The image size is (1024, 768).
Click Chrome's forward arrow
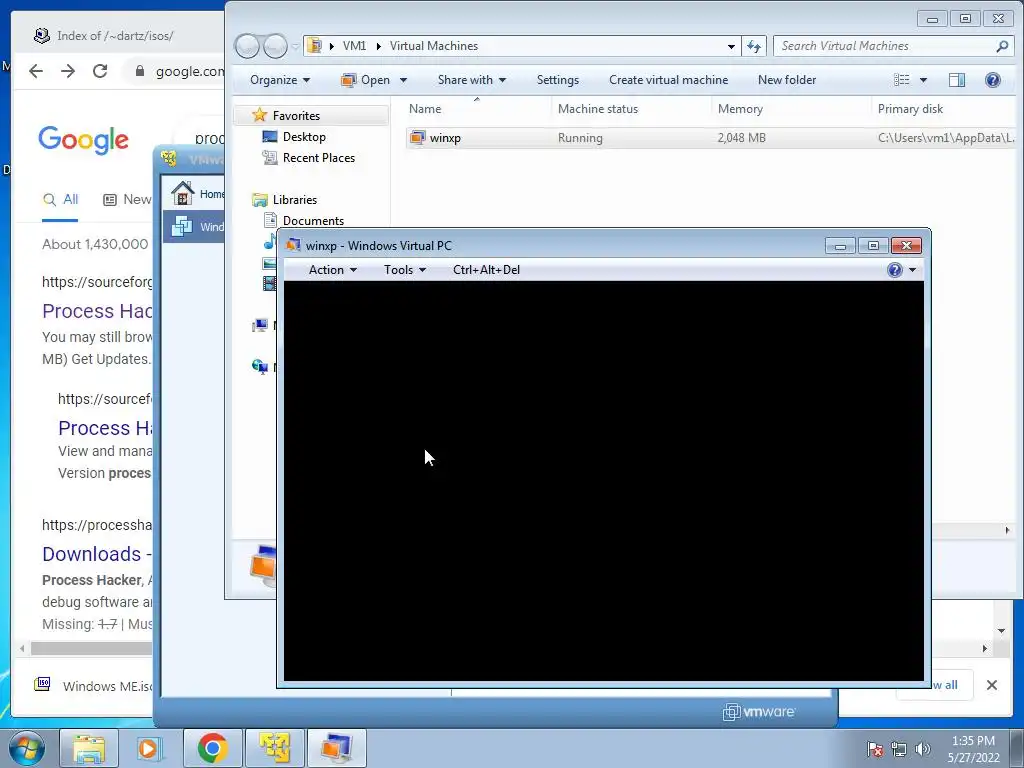(68, 71)
